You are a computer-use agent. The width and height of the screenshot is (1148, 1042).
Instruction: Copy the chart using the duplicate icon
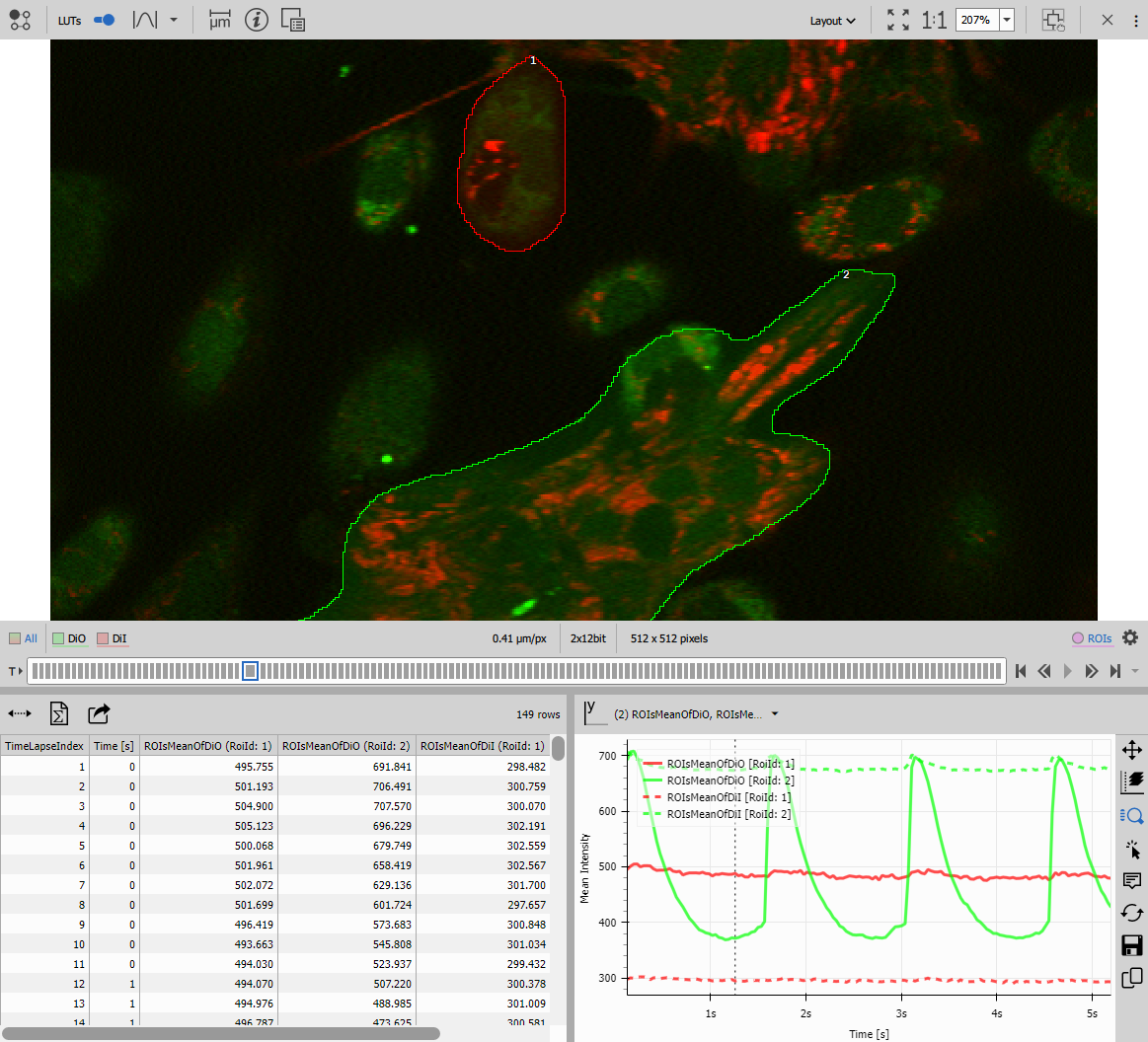coord(1132,979)
